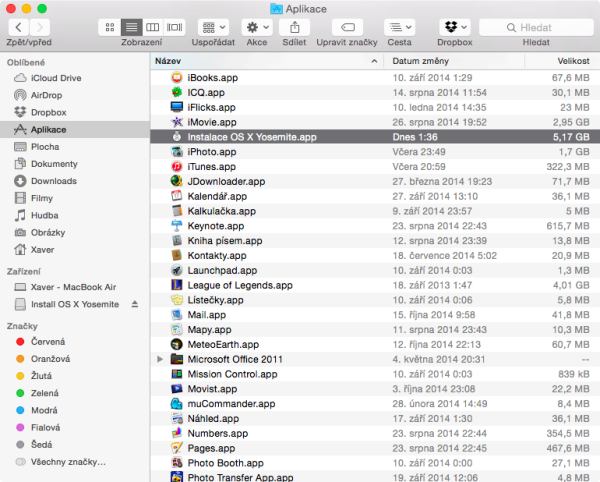Eject the Install OS X Yosemite volume

pyautogui.click(x=135, y=303)
